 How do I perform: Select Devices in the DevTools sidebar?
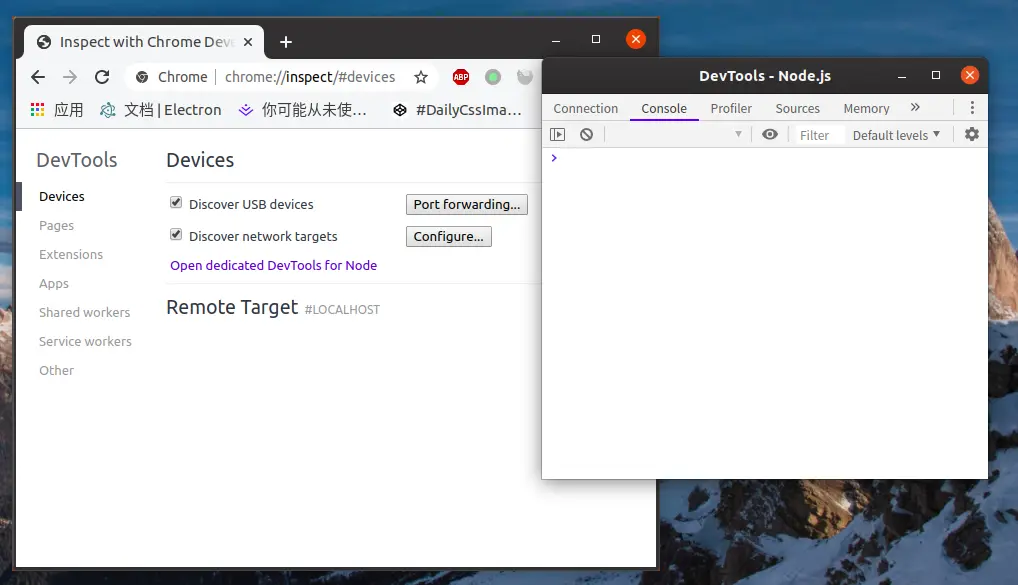click(62, 197)
